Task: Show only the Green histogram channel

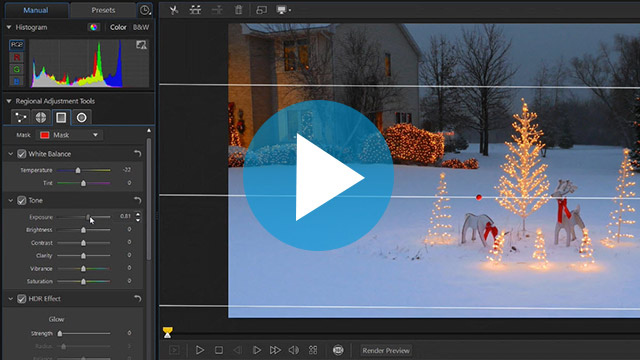Action: 17,69
